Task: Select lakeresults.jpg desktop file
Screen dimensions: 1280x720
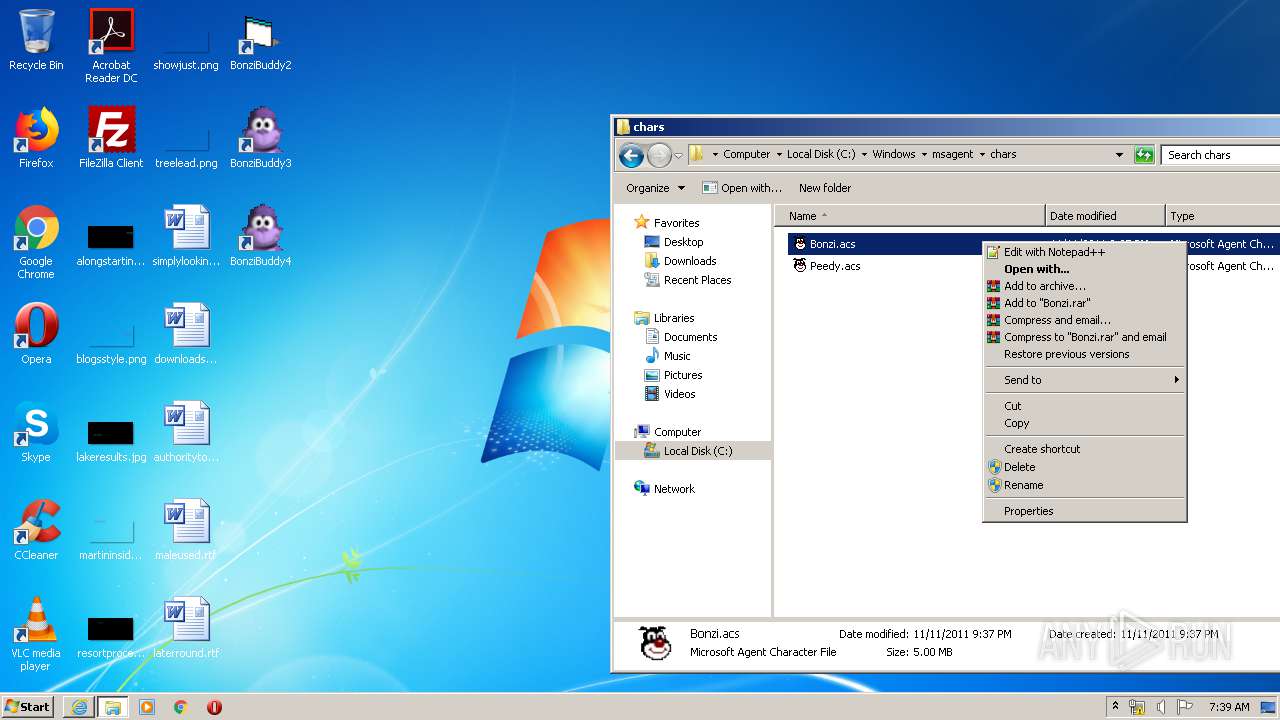Action: point(111,440)
